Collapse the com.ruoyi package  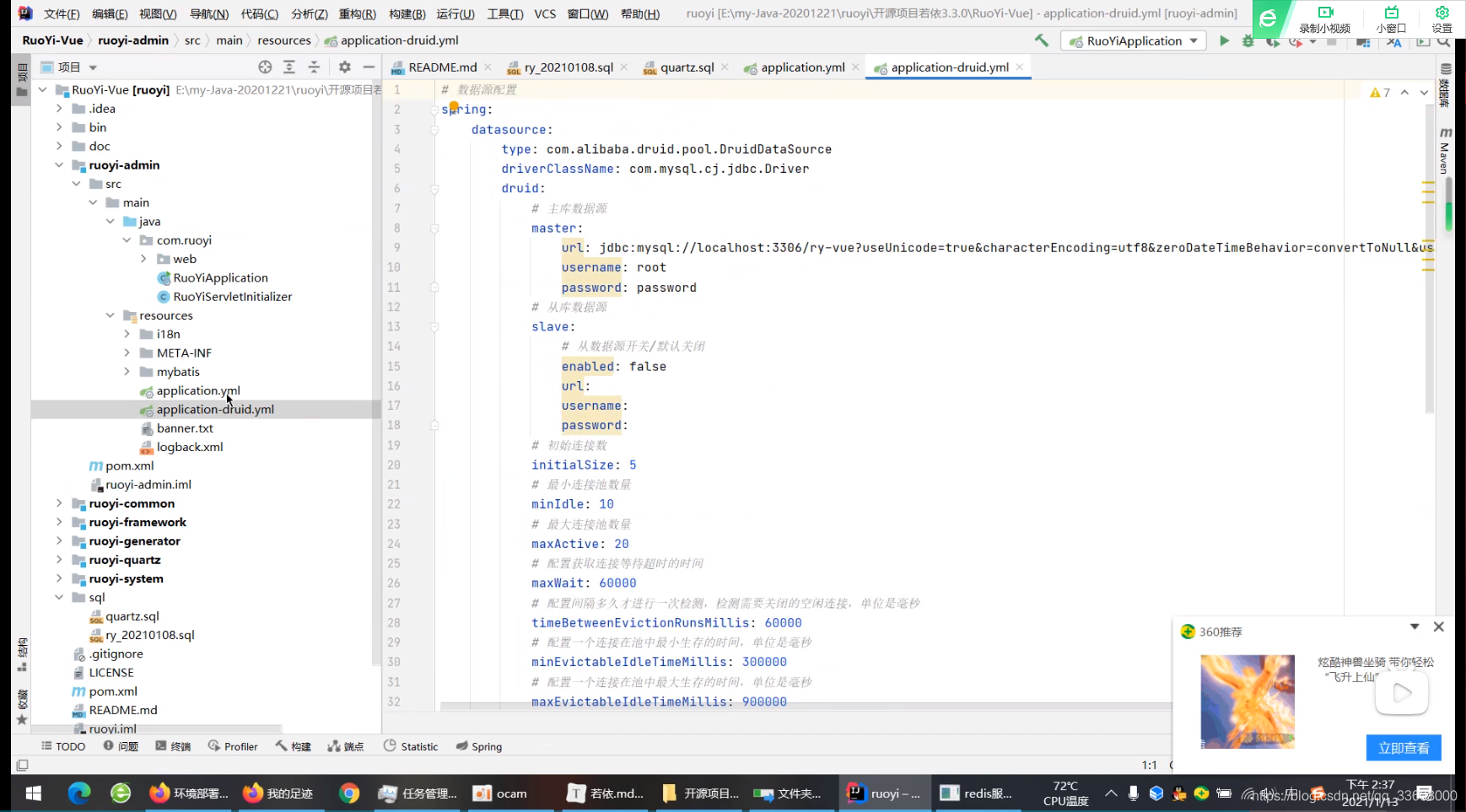[127, 240]
